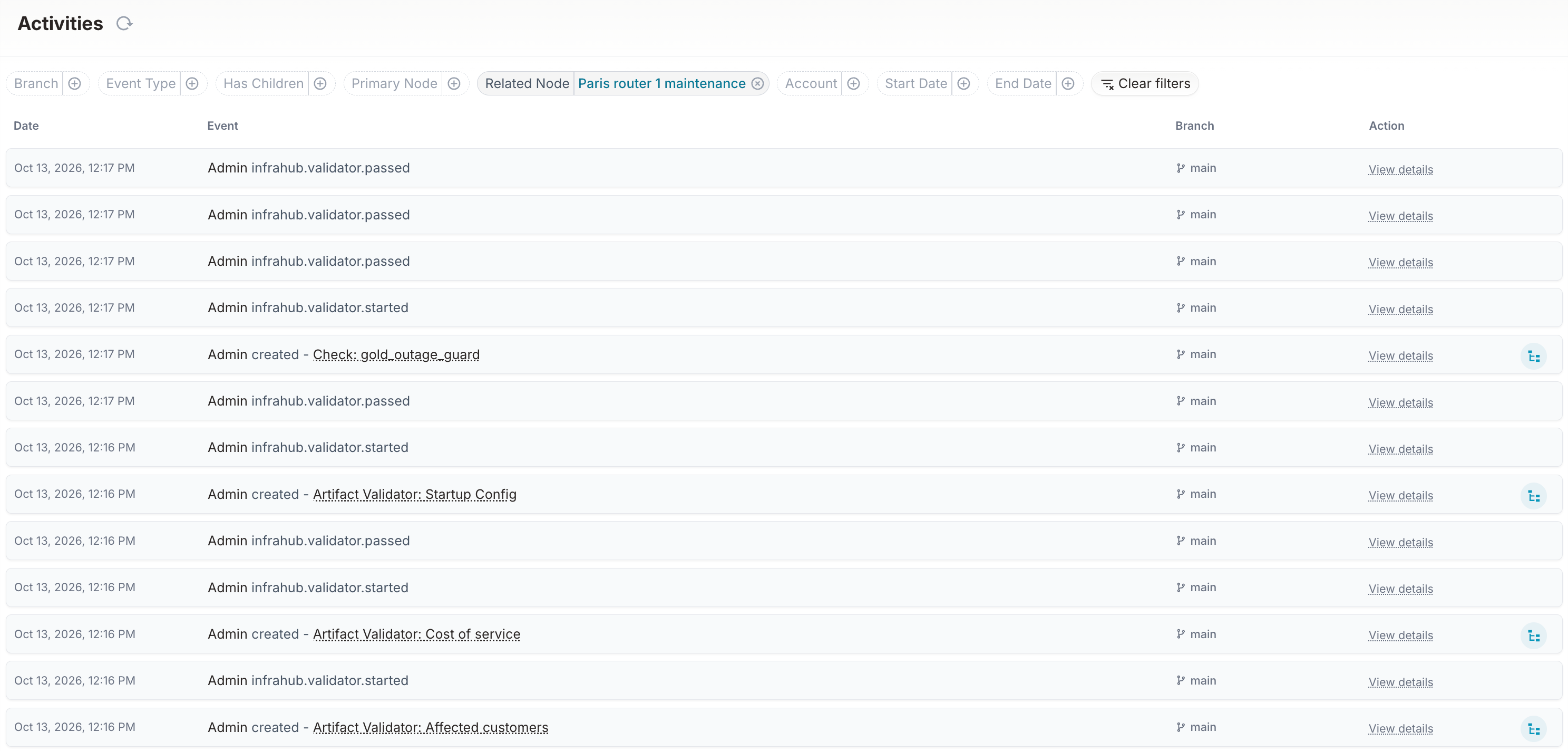Viewport: 1568px width, 751px height.
Task: Open Artifact Validator: Startup Config link
Action: [x=415, y=495]
